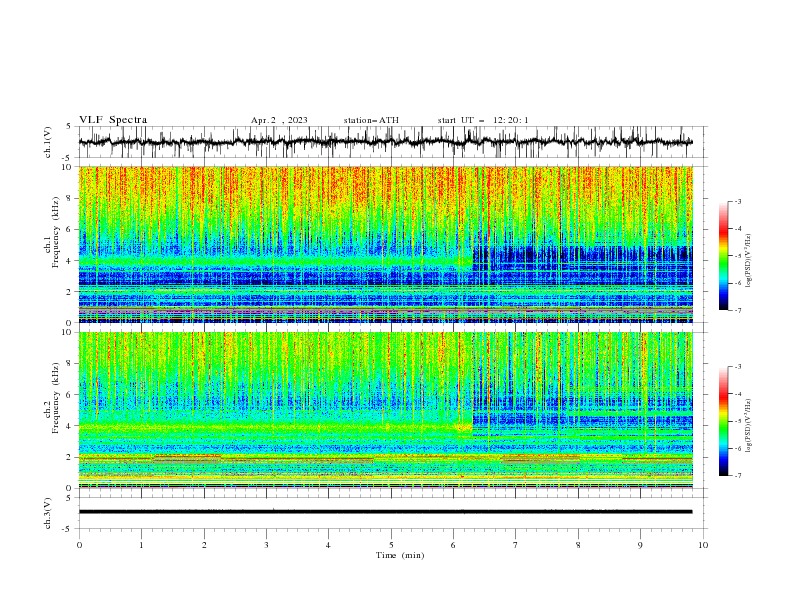
Task: Click the "-7" label on ch.1 color bar
Action: (x=737, y=310)
